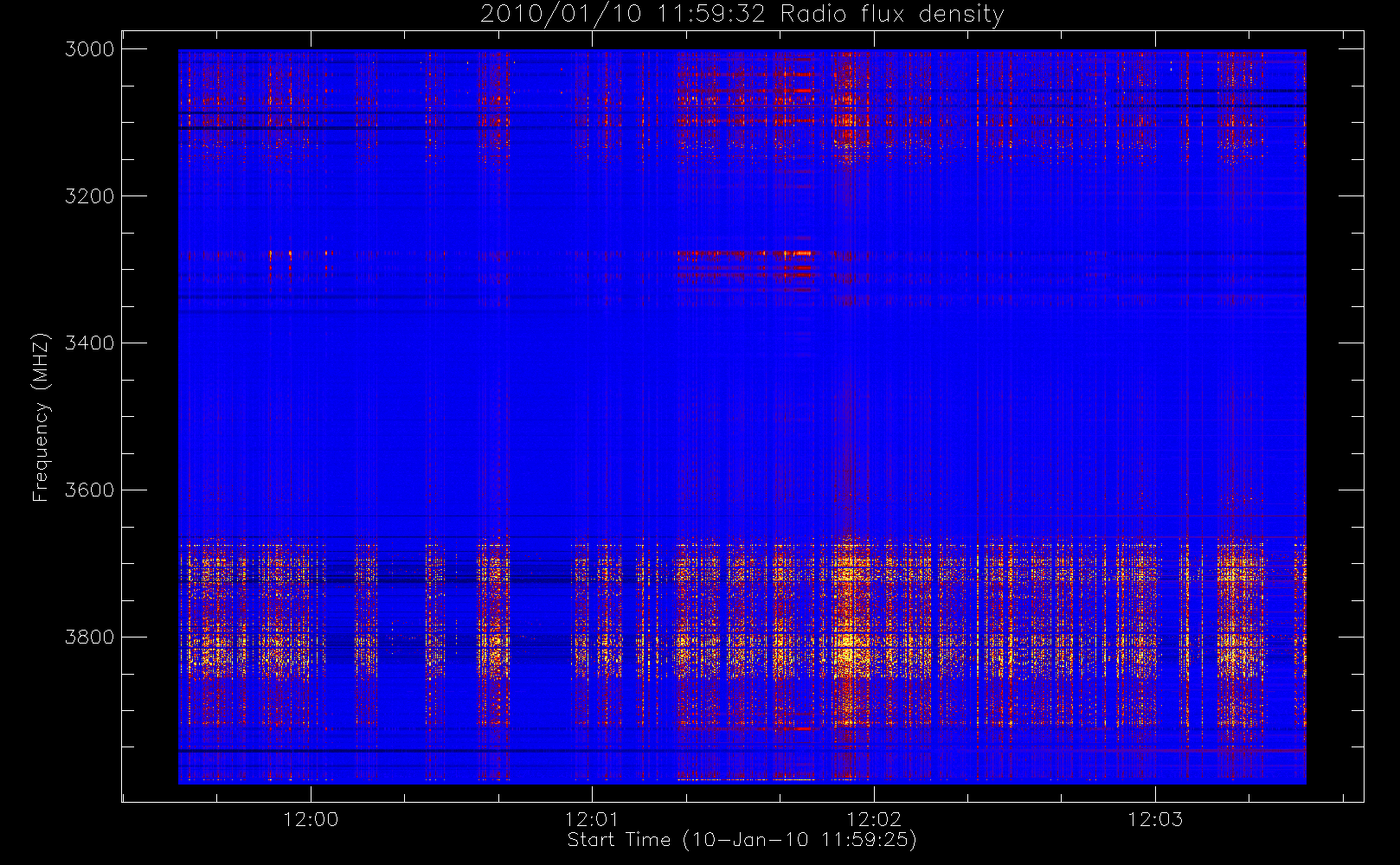Image resolution: width=1400 pixels, height=865 pixels.
Task: Click the 3600 frequency tick label
Action: (x=90, y=490)
